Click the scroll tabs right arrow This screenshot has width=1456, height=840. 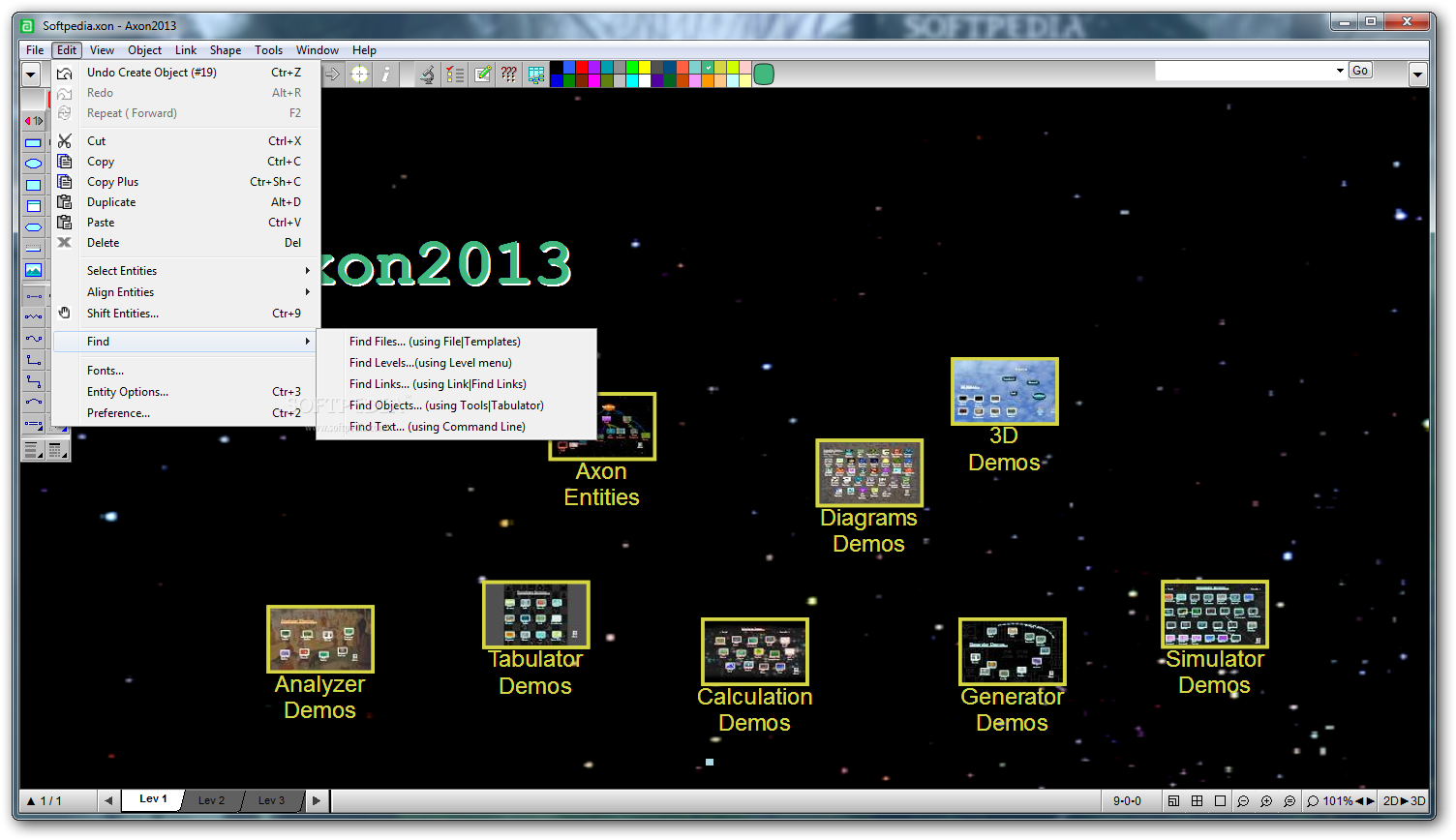tap(317, 800)
